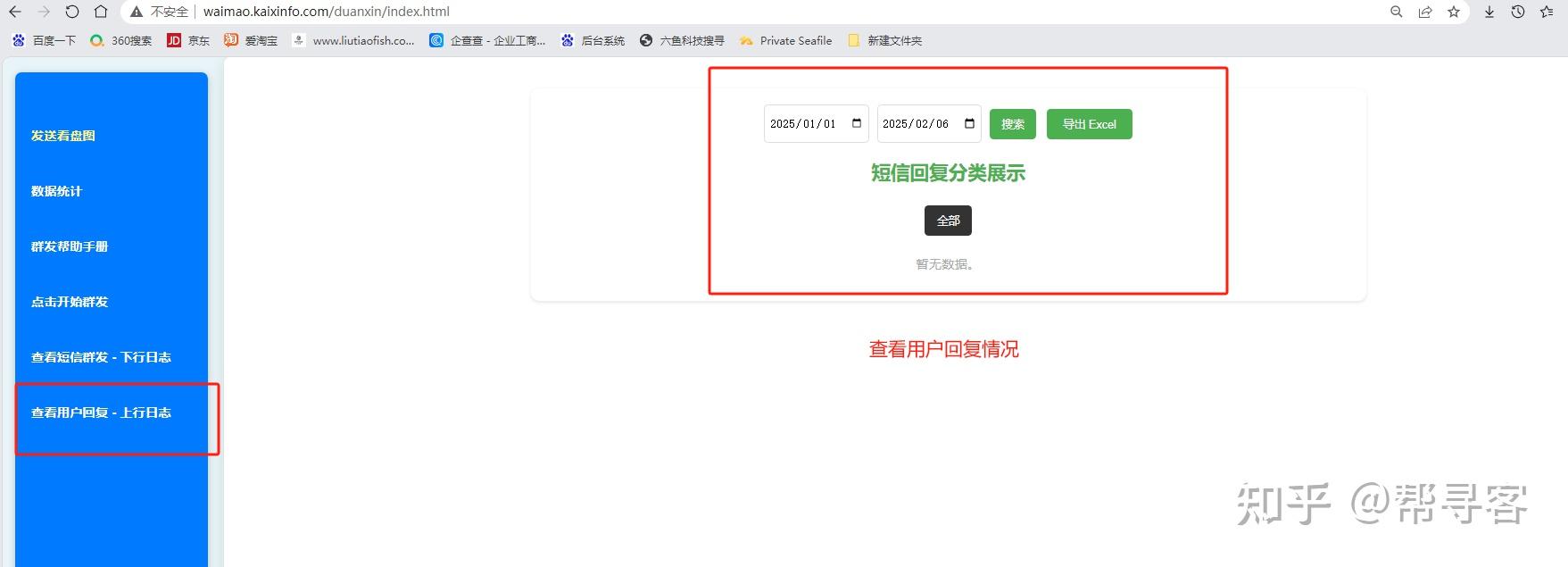Image resolution: width=1568 pixels, height=567 pixels.
Task: Open 后台系统 bookmark
Action: [593, 40]
